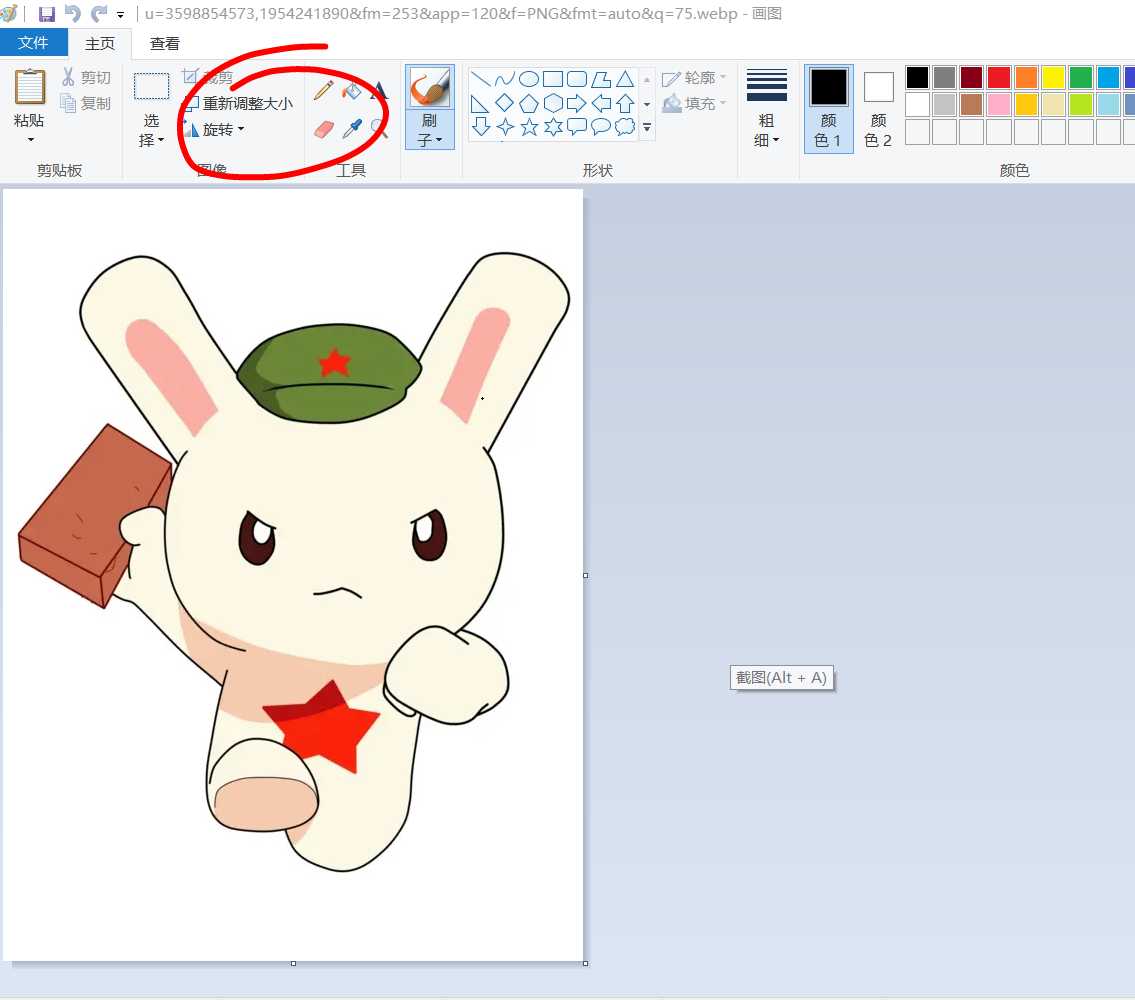Pick the pink color swatch
1135x1000 pixels.
[x=999, y=104]
